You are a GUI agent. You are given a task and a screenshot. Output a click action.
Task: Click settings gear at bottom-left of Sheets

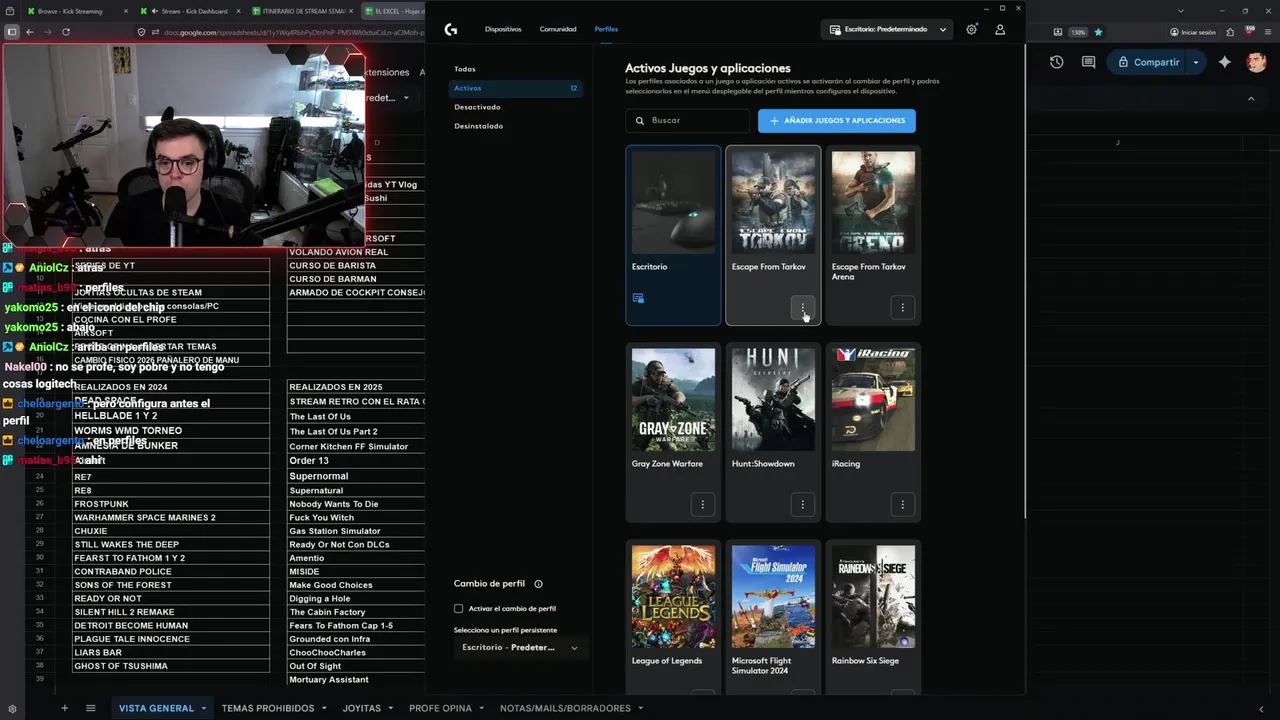coord(12,709)
